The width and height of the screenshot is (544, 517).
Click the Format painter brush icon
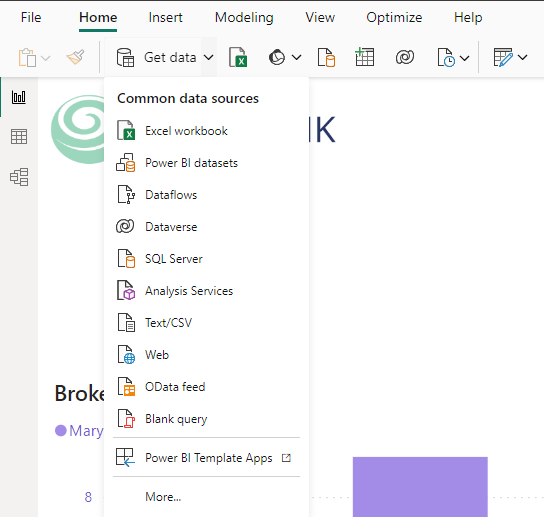tap(76, 57)
